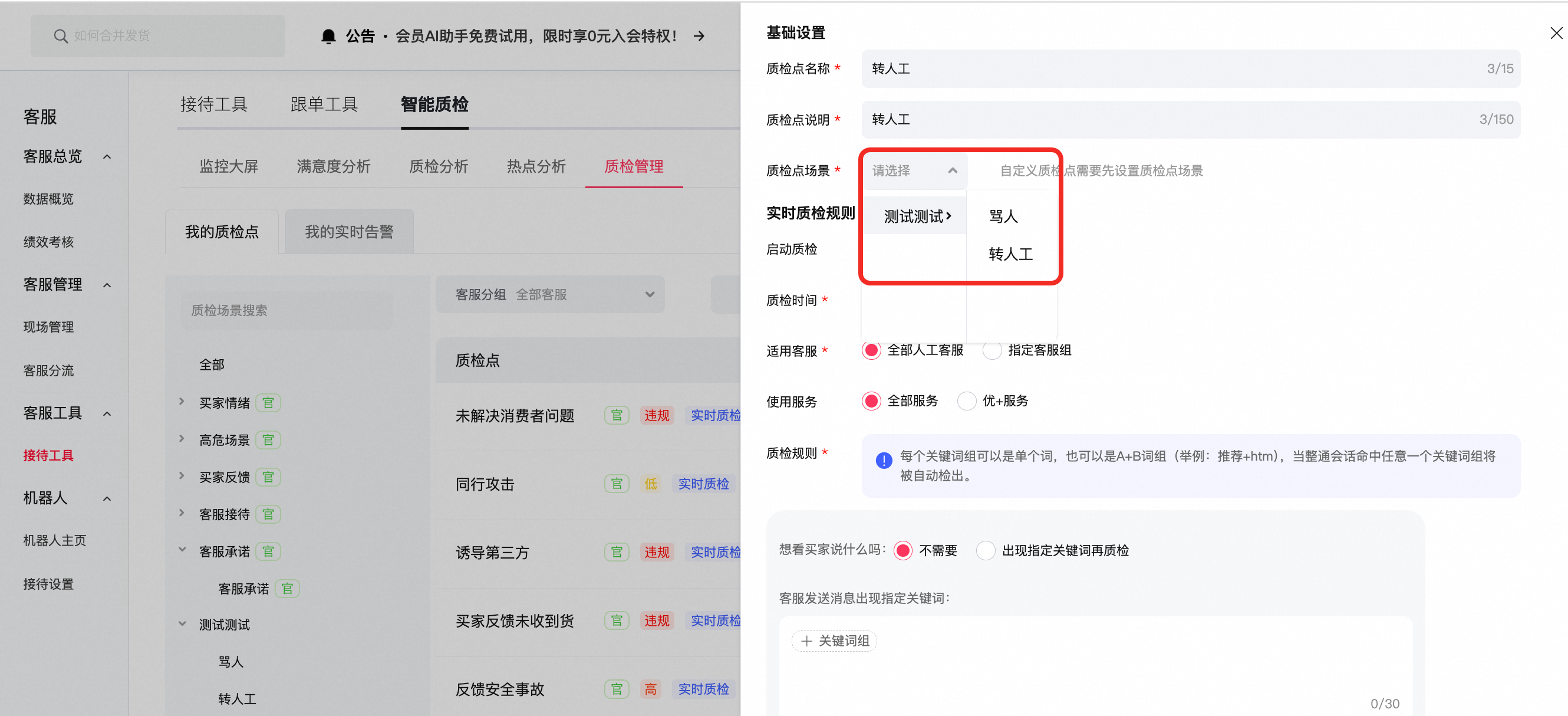This screenshot has height=716, width=1568.
Task: Open the 满意度分析 sub-tab
Action: tap(334, 166)
